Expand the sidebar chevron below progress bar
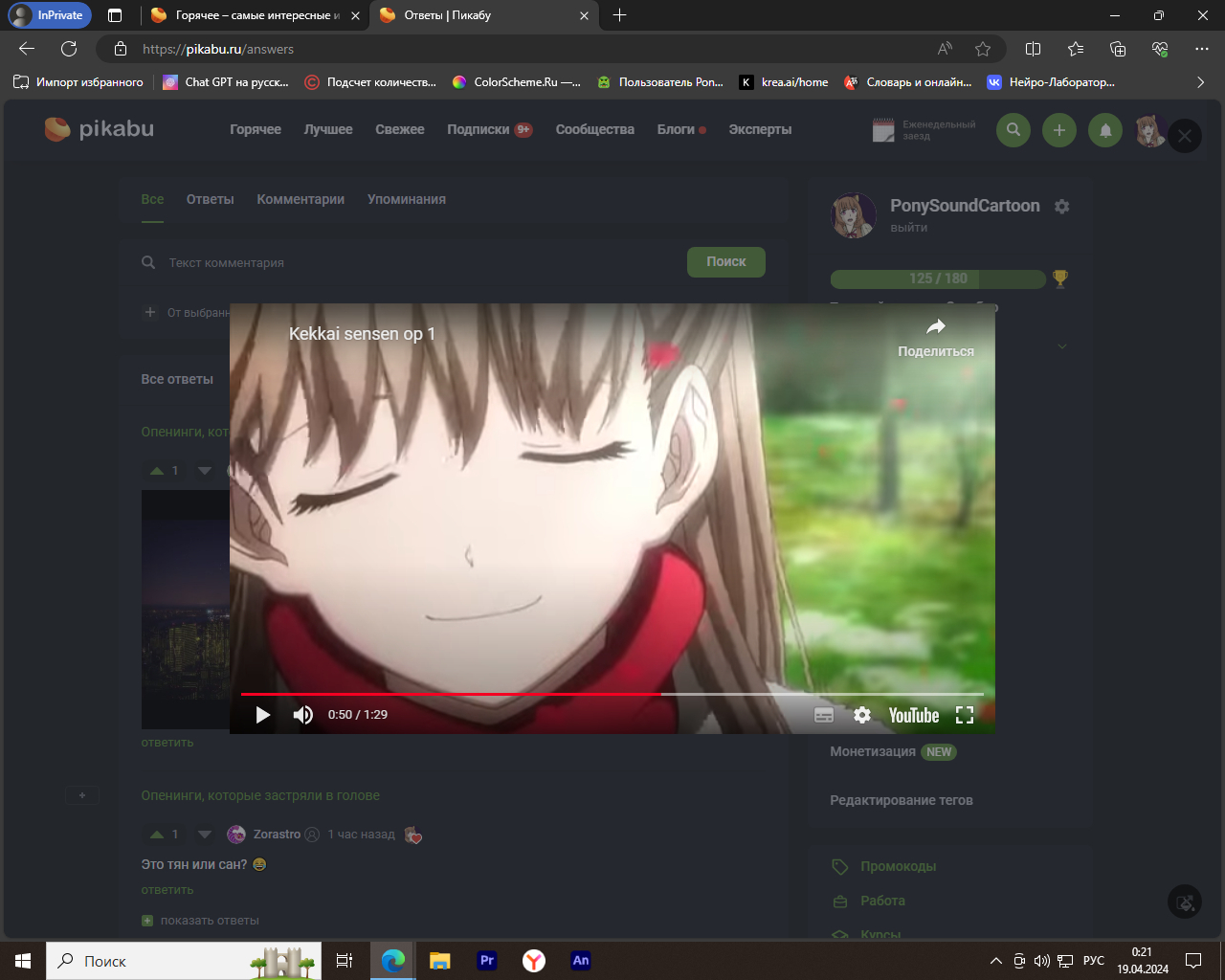 click(1061, 346)
